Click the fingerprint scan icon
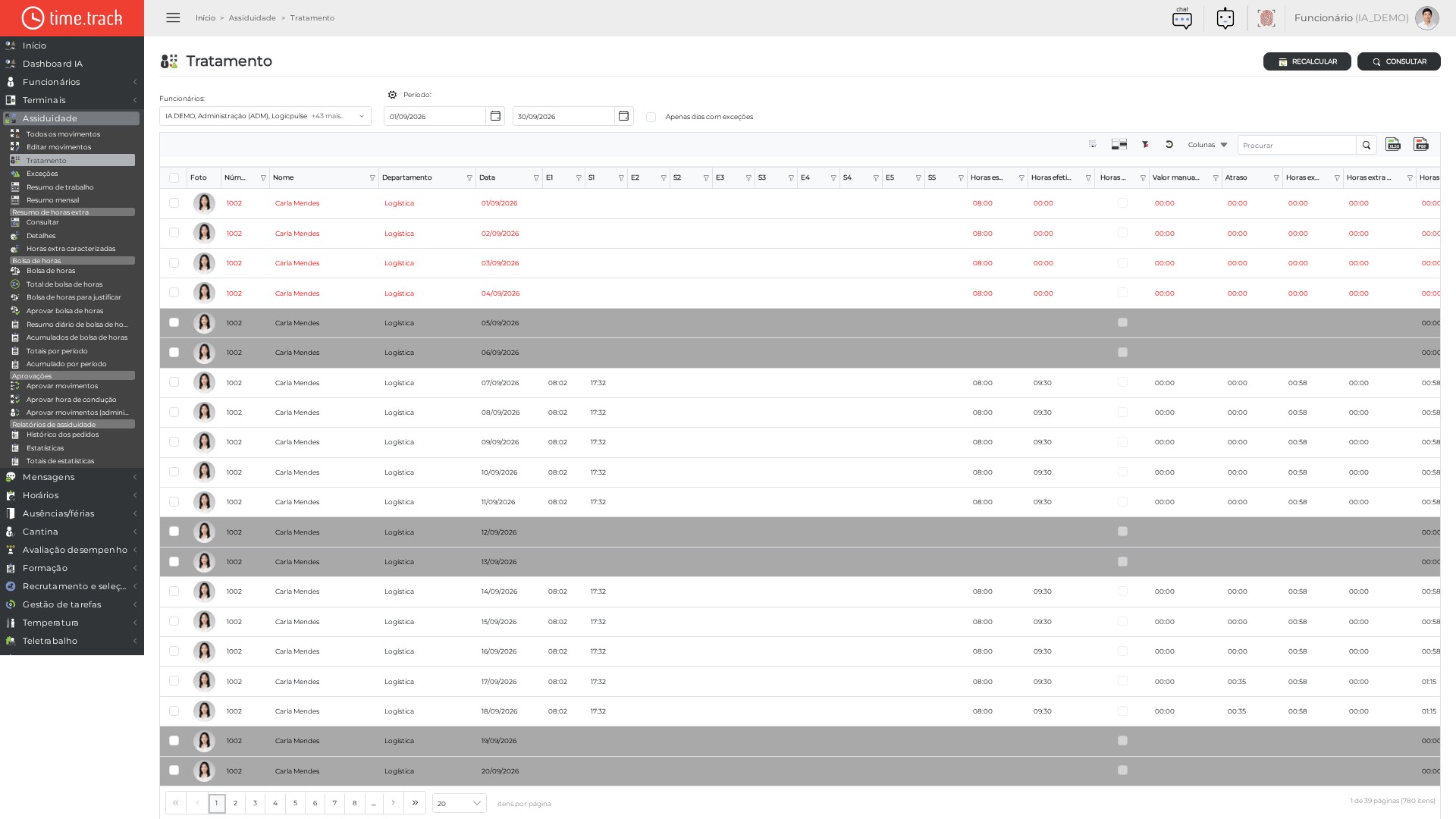 1266,18
